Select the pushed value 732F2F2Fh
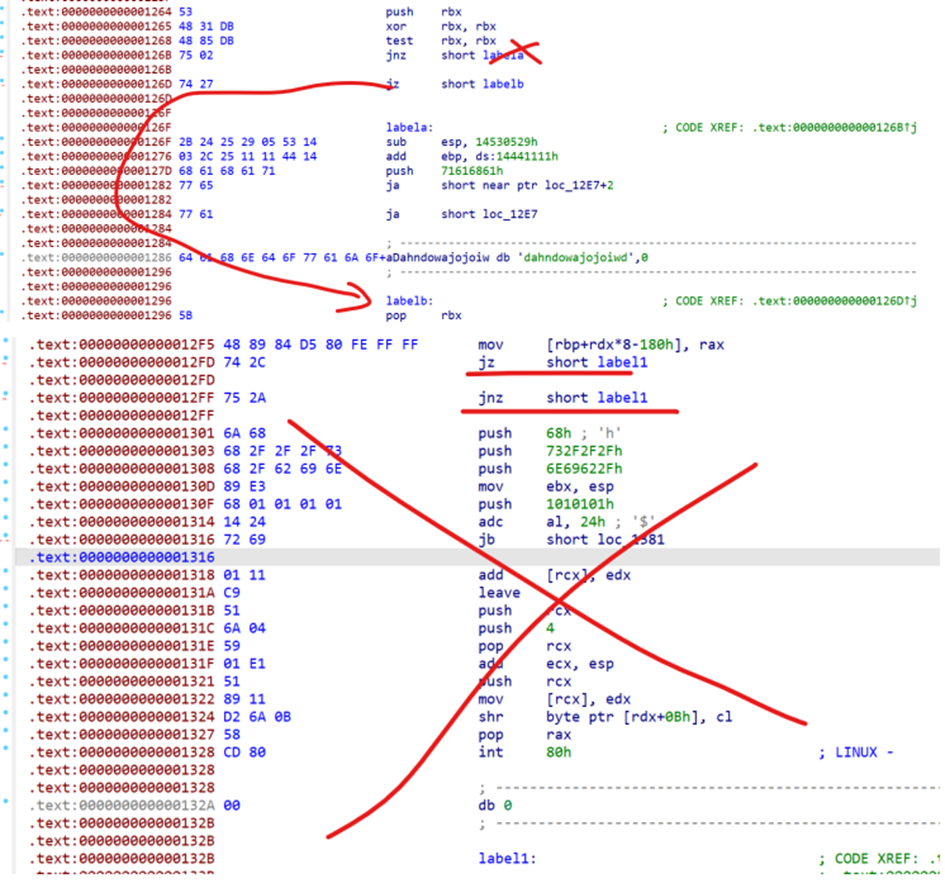The height and width of the screenshot is (883, 945). 584,451
